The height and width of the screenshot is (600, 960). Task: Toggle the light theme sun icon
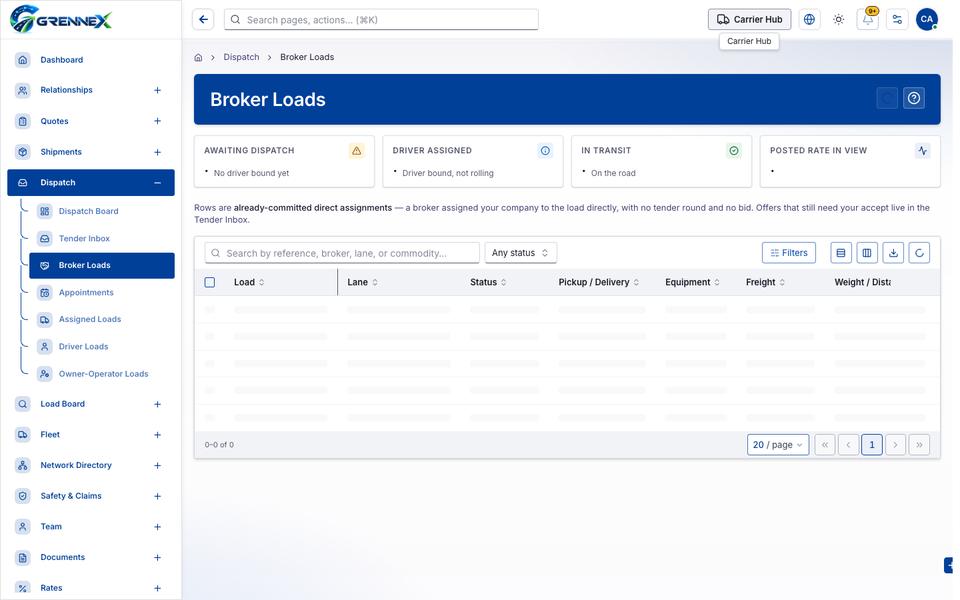click(839, 20)
